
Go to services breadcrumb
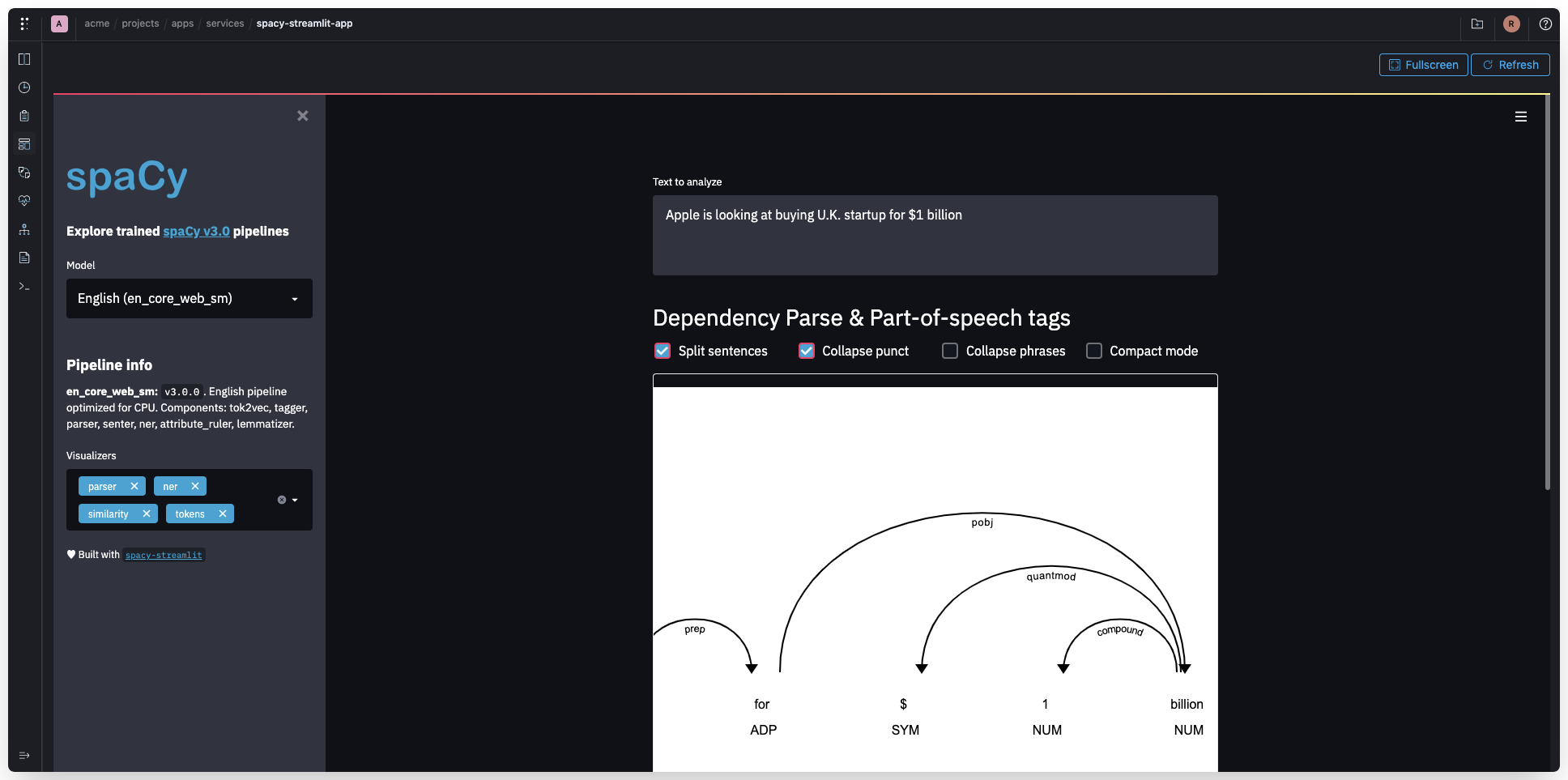point(225,23)
